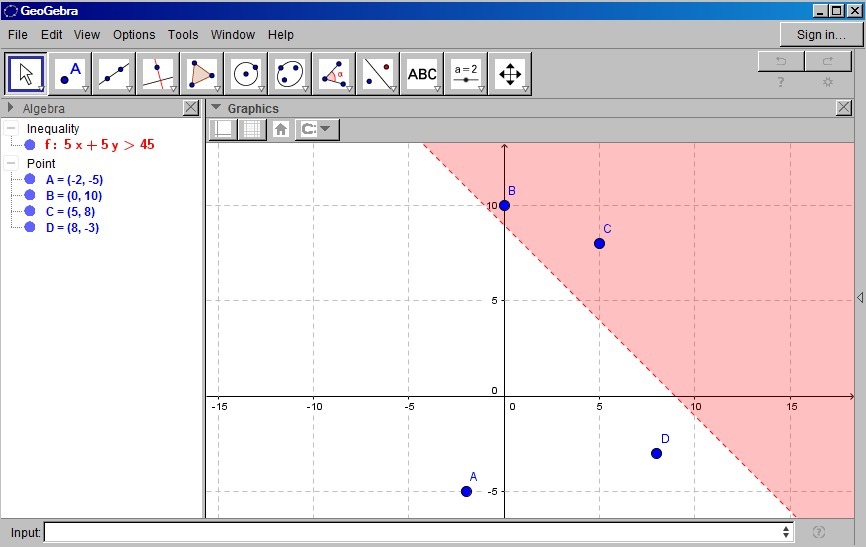Hide point A using its visibility dot
The height and width of the screenshot is (547, 866).
tap(30, 179)
